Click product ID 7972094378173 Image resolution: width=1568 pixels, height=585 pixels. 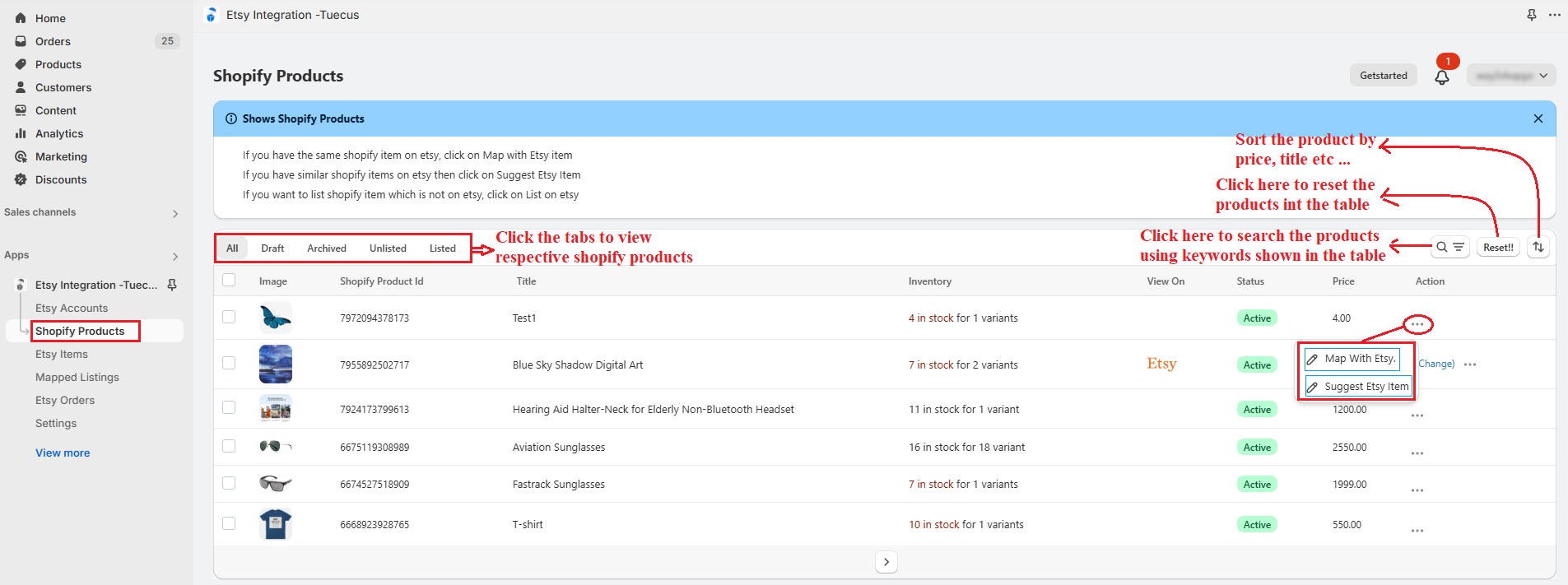tap(375, 318)
